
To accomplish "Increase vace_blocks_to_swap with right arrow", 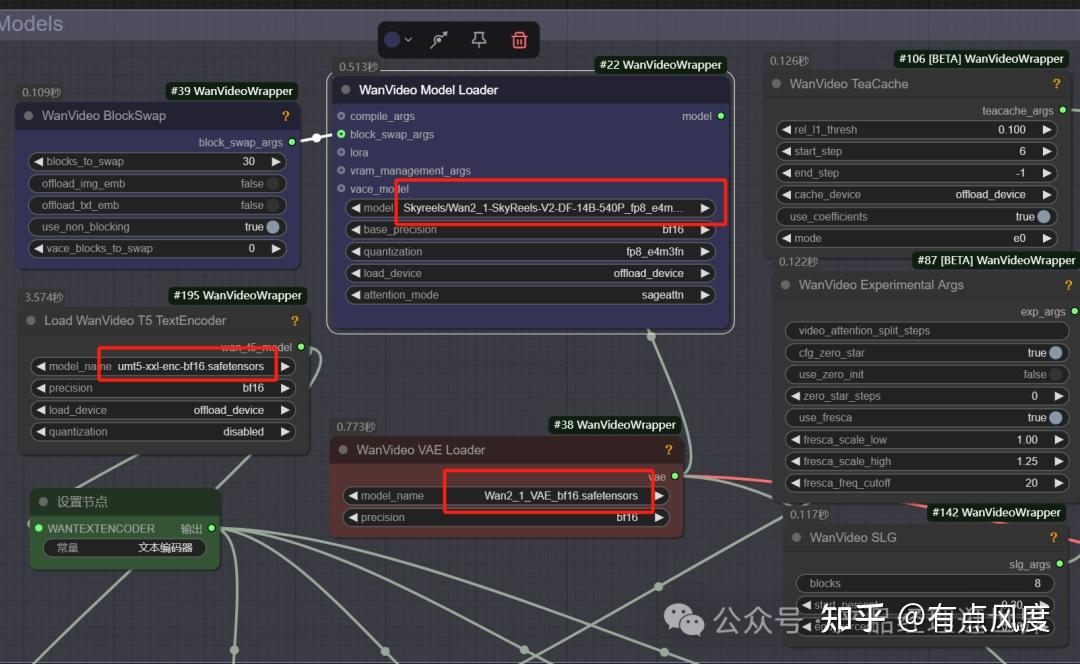I will [x=276, y=248].
